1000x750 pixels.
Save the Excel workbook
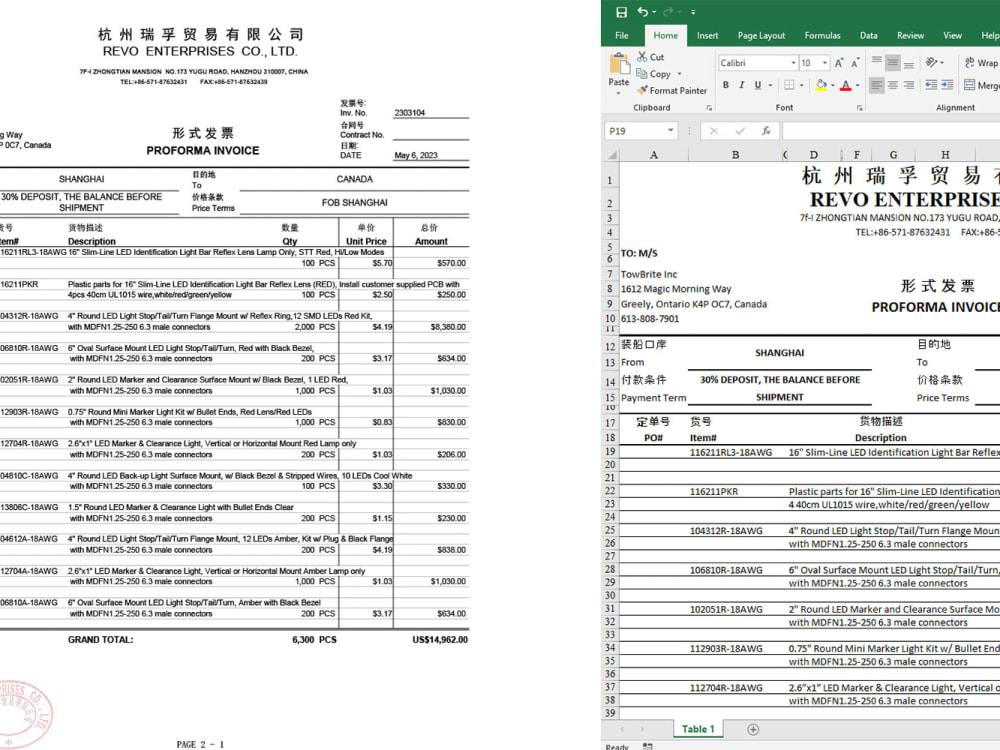pos(621,12)
